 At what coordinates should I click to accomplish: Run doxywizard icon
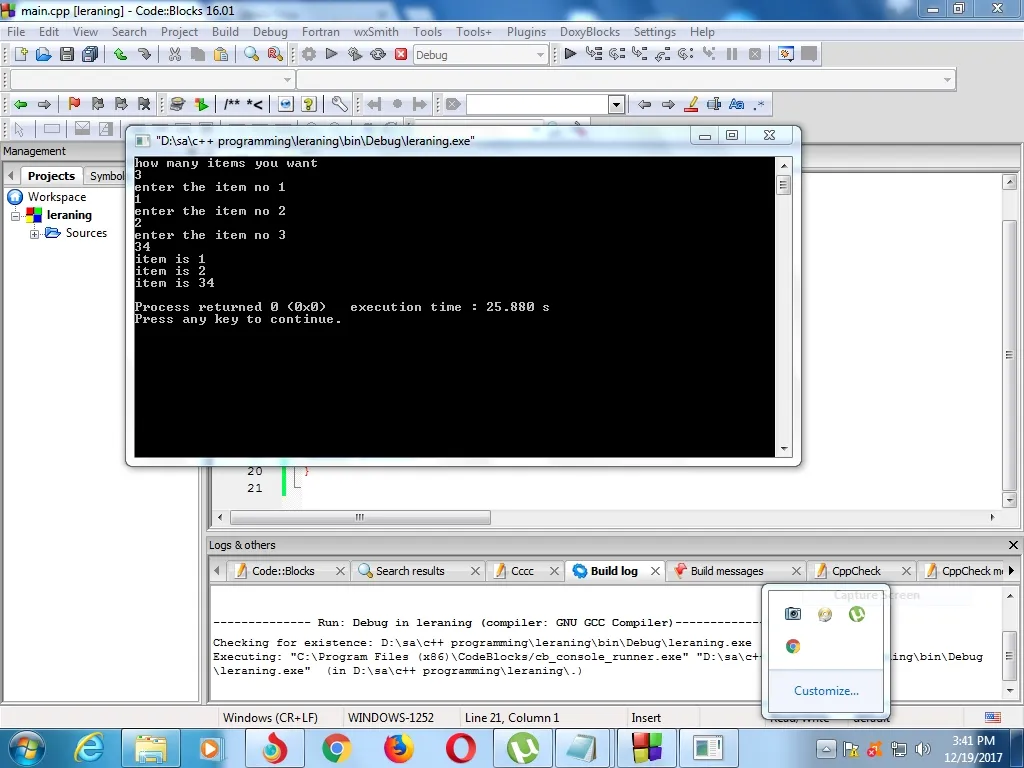pos(177,104)
